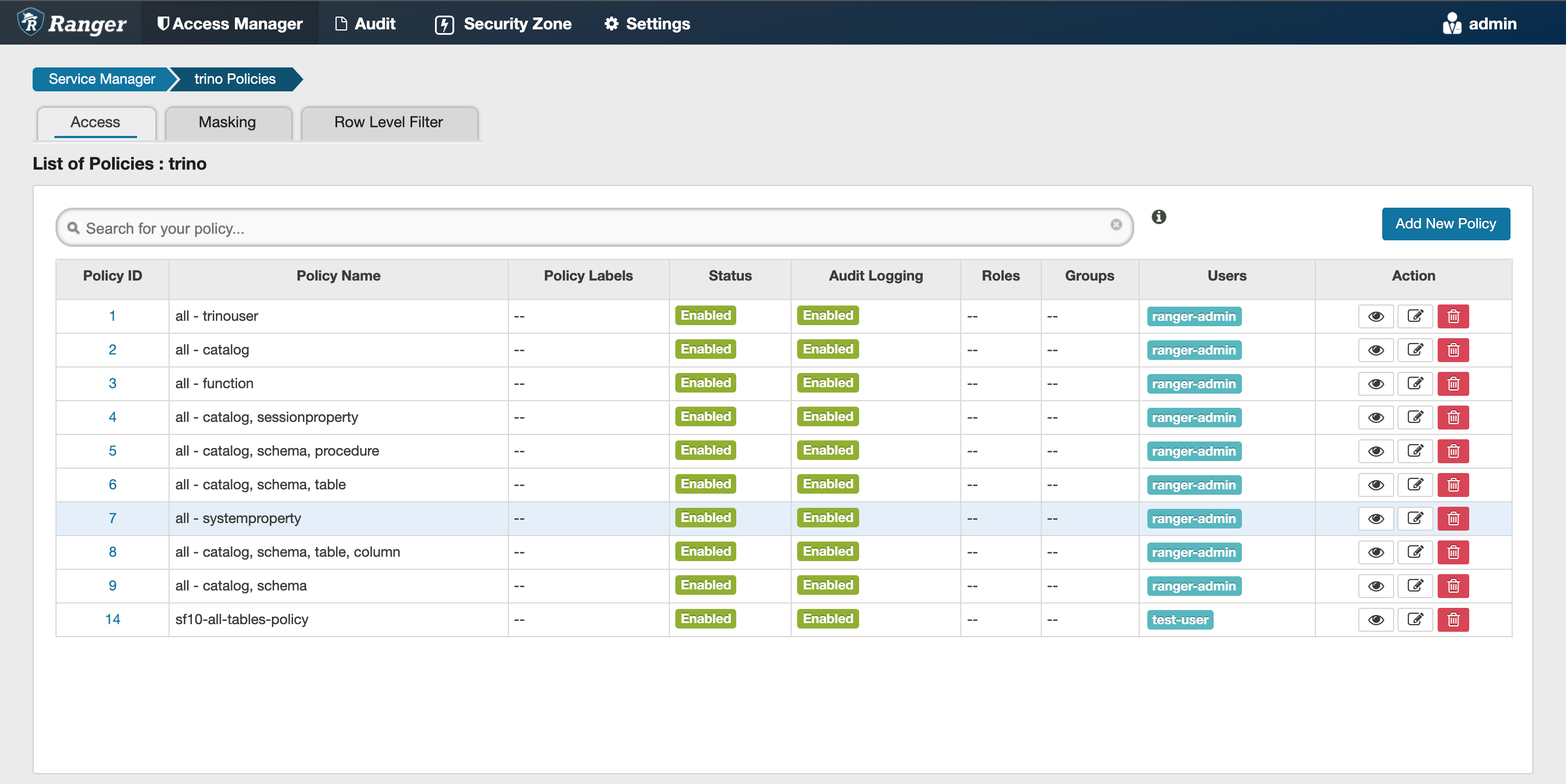Open policy ID 14 link
The height and width of the screenshot is (784, 1566).
tap(113, 619)
